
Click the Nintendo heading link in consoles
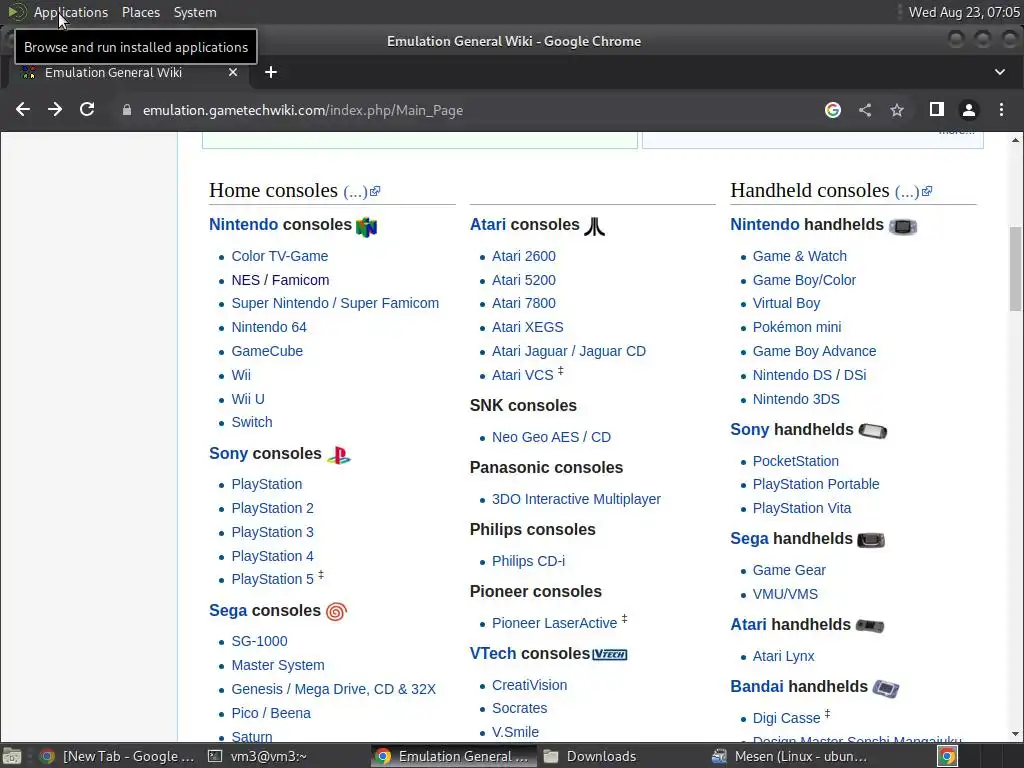point(244,225)
